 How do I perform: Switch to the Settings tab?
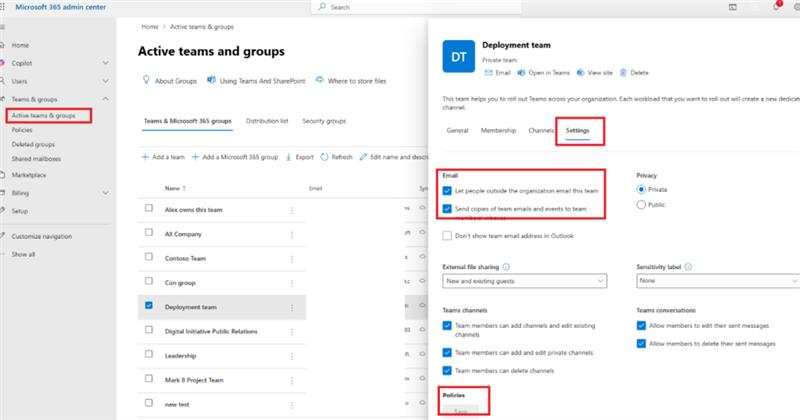click(578, 131)
